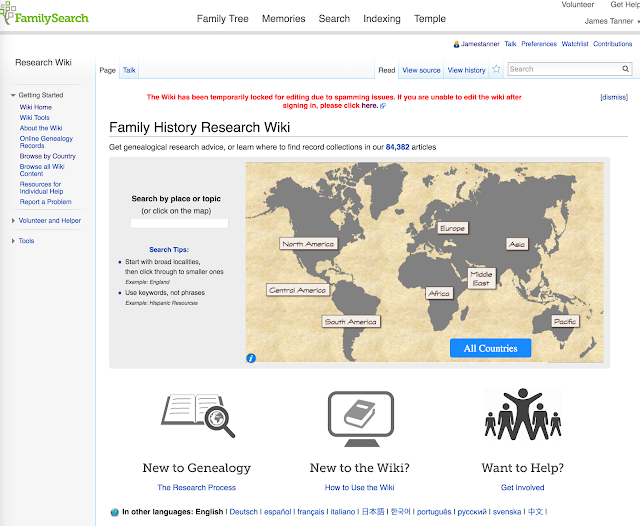Switch to the Talk tab

[x=129, y=70]
